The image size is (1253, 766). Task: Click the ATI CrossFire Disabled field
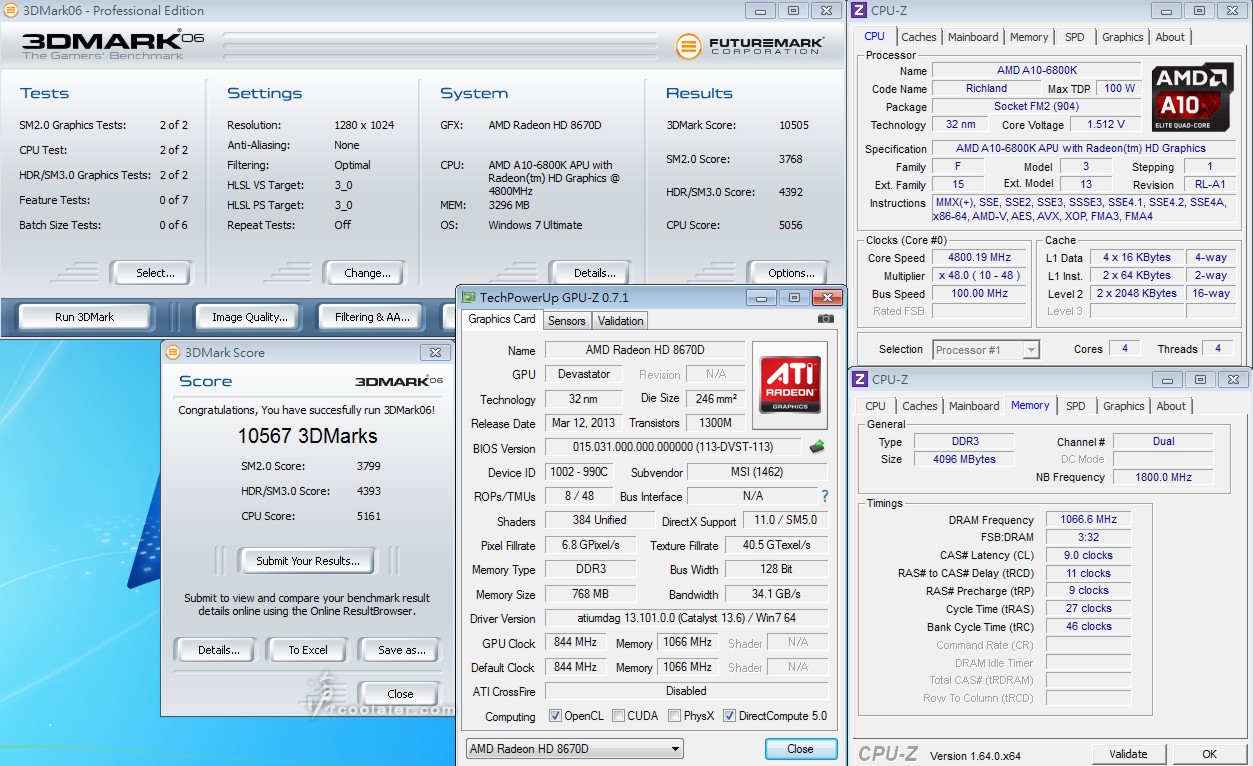click(x=686, y=691)
